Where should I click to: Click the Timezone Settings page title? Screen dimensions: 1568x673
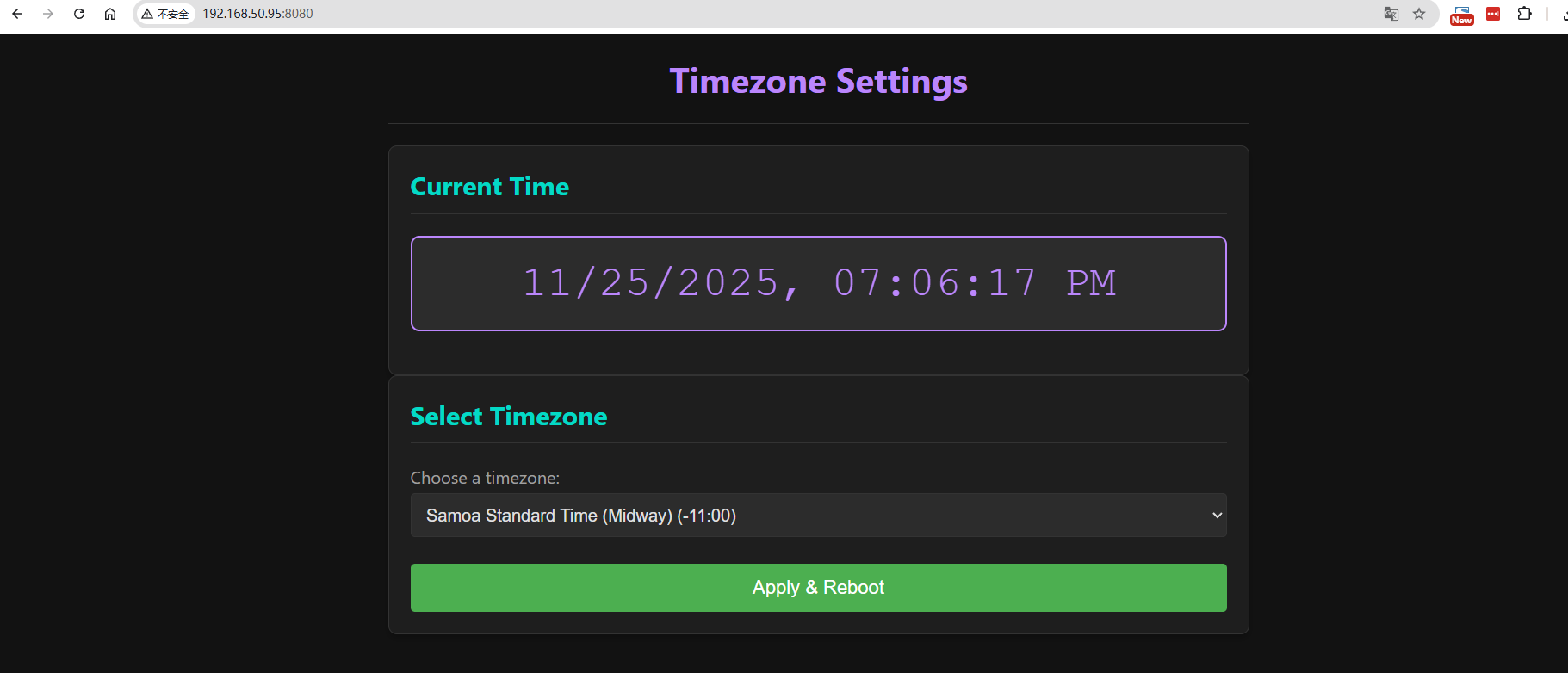(x=818, y=81)
